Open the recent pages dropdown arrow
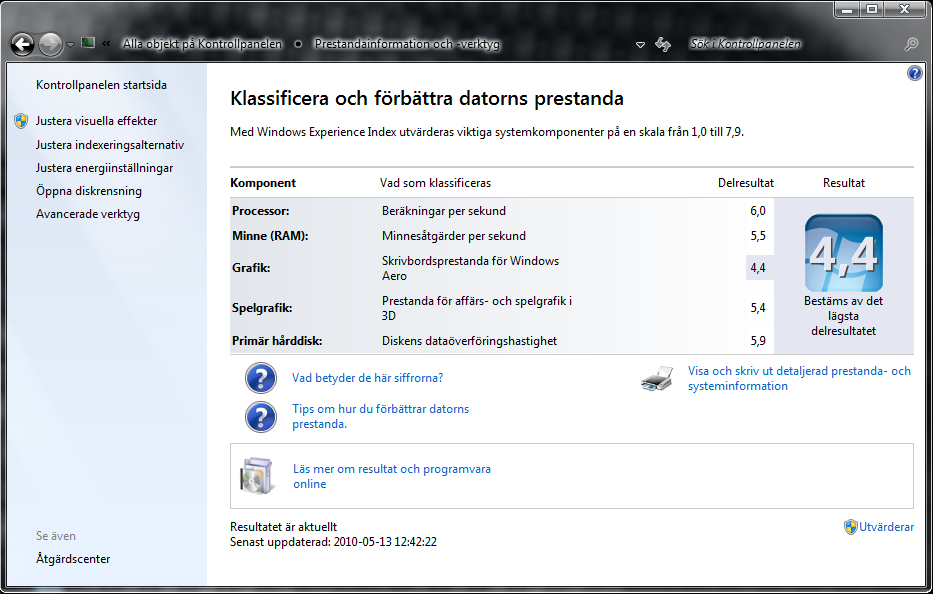This screenshot has height=594, width=933. (x=70, y=45)
